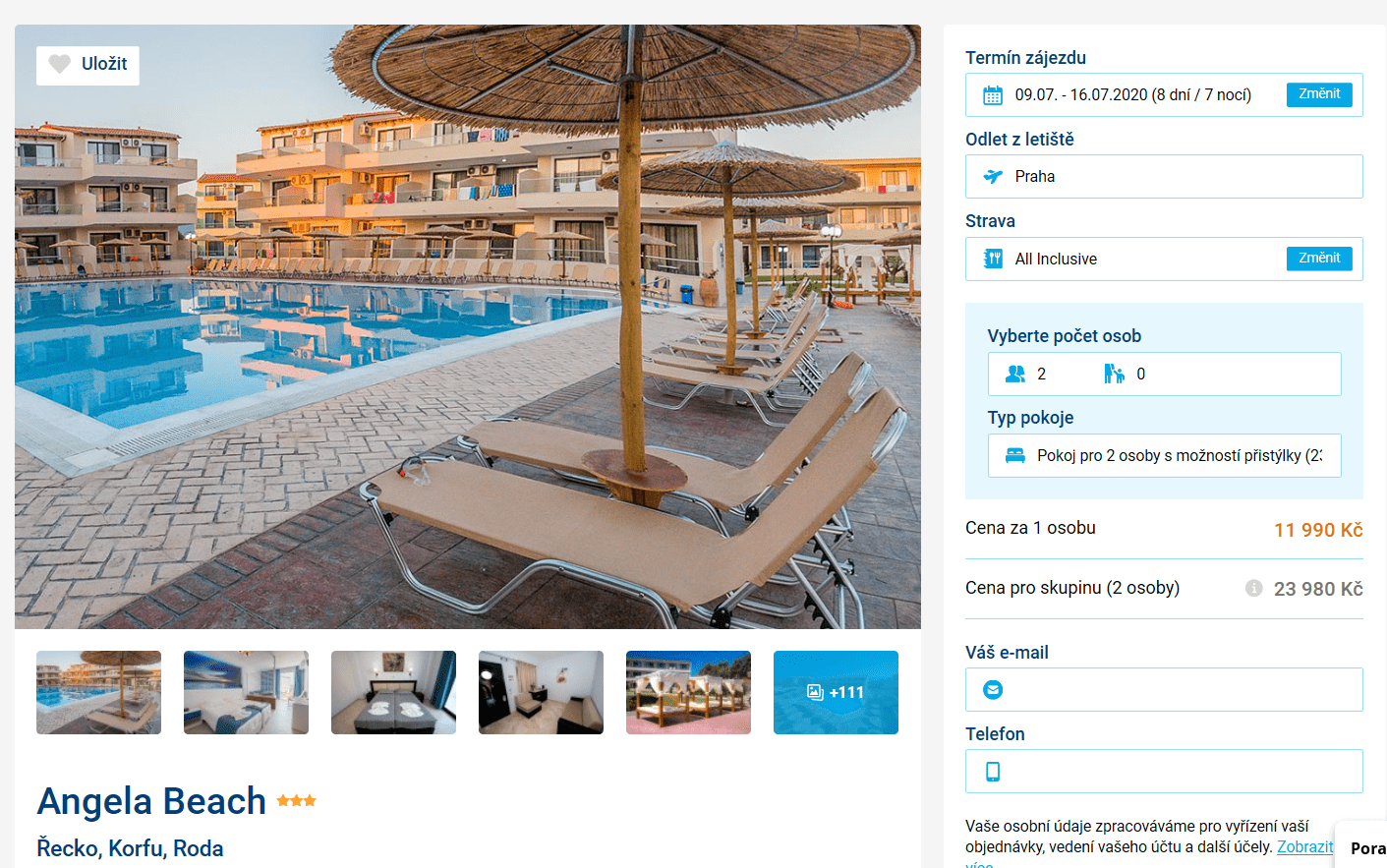Viewport: 1387px width, 868px height.
Task: Click the calendar icon in Termín zájezdu
Action: click(x=993, y=95)
